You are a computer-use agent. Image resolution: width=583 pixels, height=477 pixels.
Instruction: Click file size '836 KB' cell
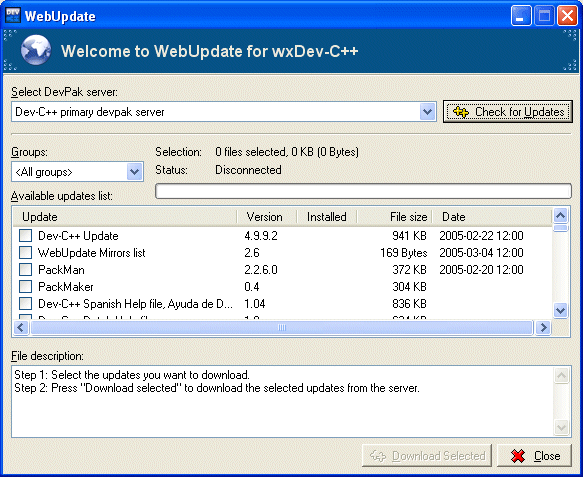pos(409,304)
